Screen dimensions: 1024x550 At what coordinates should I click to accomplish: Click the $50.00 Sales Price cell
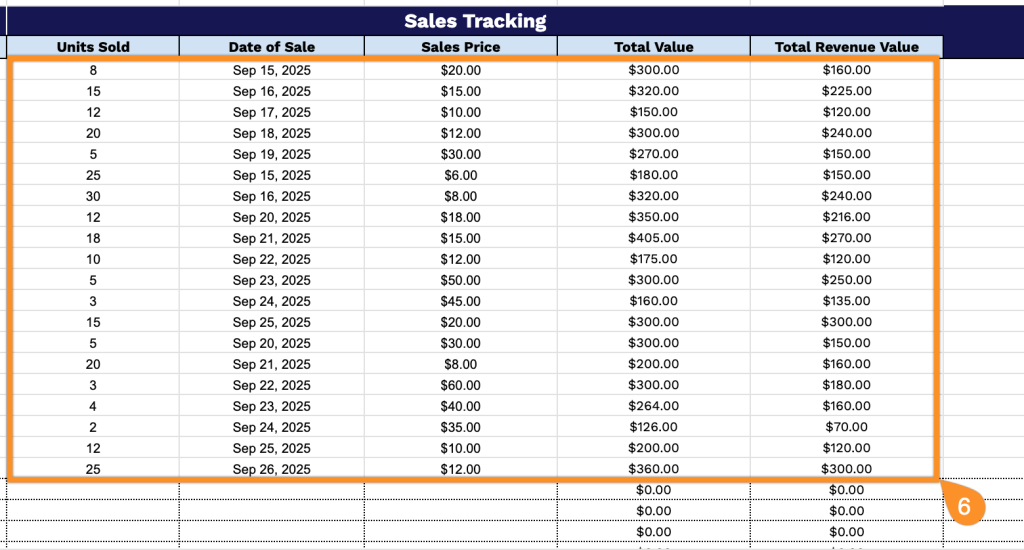pos(460,280)
